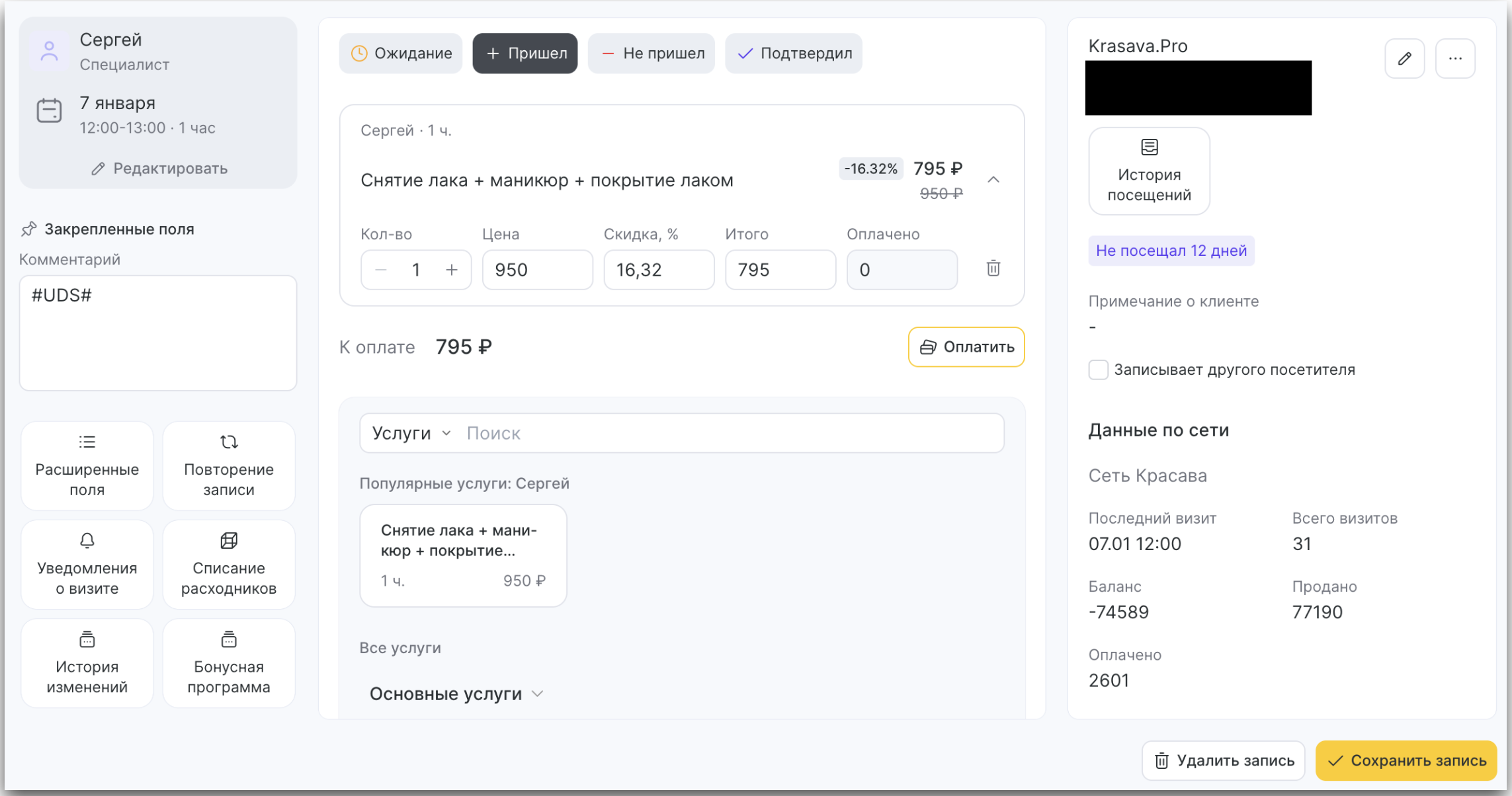
Task: Click Сохранить запись button
Action: click(1406, 760)
